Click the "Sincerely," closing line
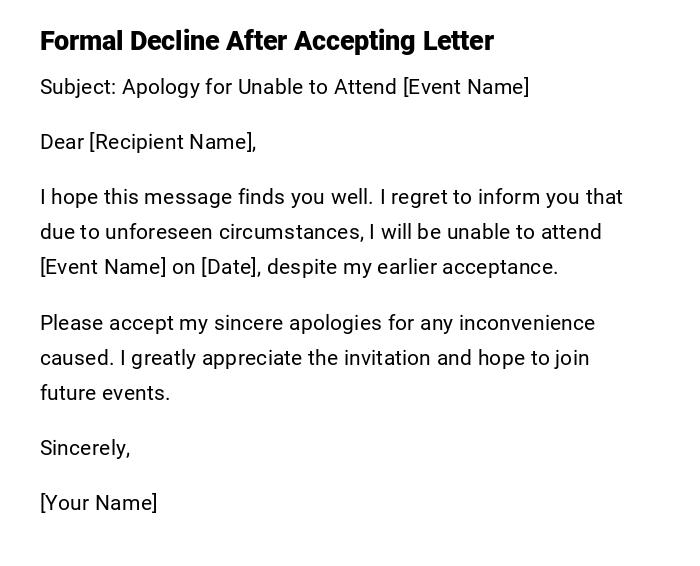This screenshot has height=566, width=700. (85, 448)
